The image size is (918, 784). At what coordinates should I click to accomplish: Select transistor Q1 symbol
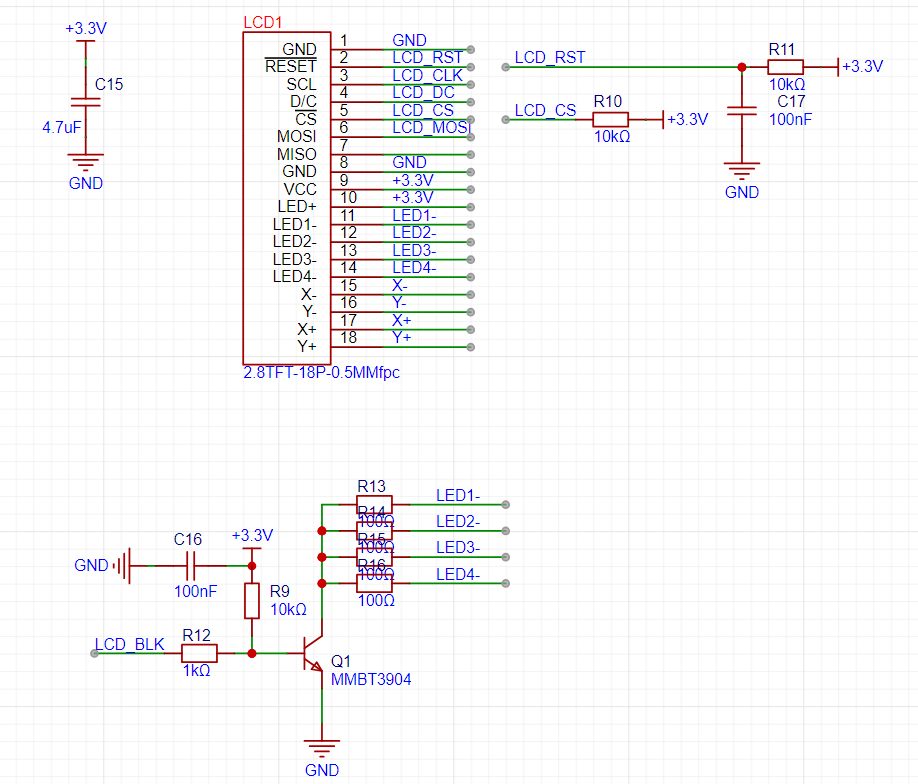click(313, 653)
